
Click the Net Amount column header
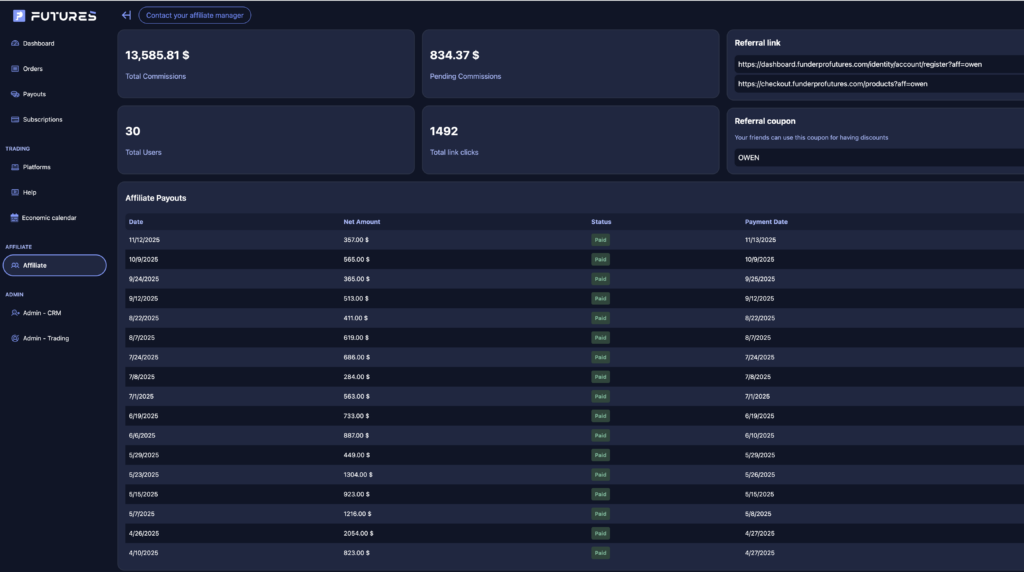tap(362, 222)
